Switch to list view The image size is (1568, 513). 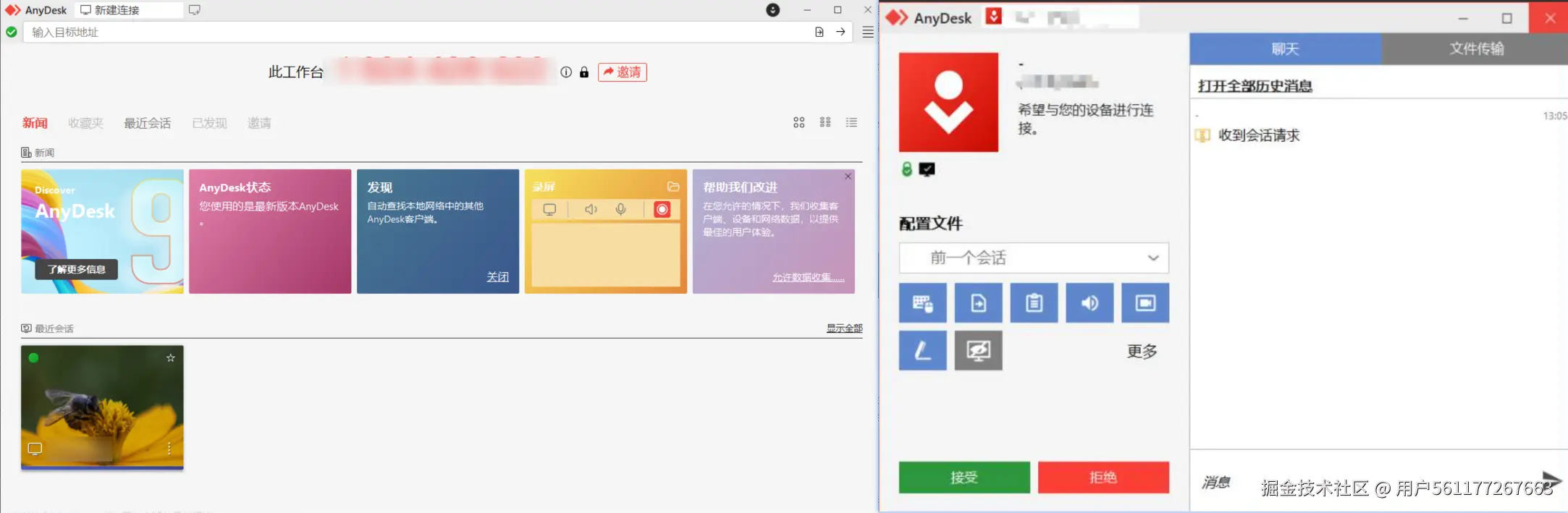(851, 122)
